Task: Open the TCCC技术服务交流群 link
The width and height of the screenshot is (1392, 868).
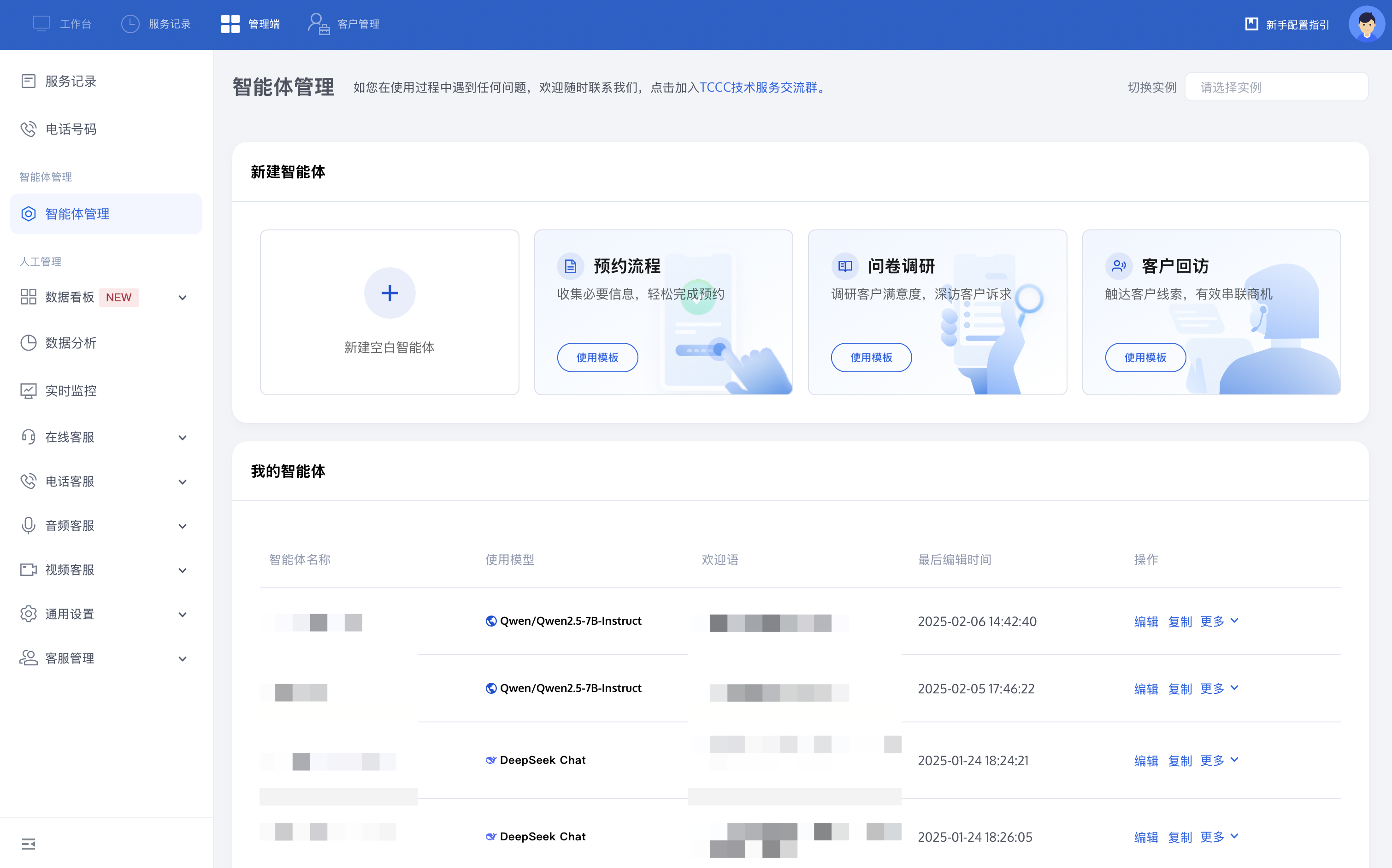Action: point(757,87)
